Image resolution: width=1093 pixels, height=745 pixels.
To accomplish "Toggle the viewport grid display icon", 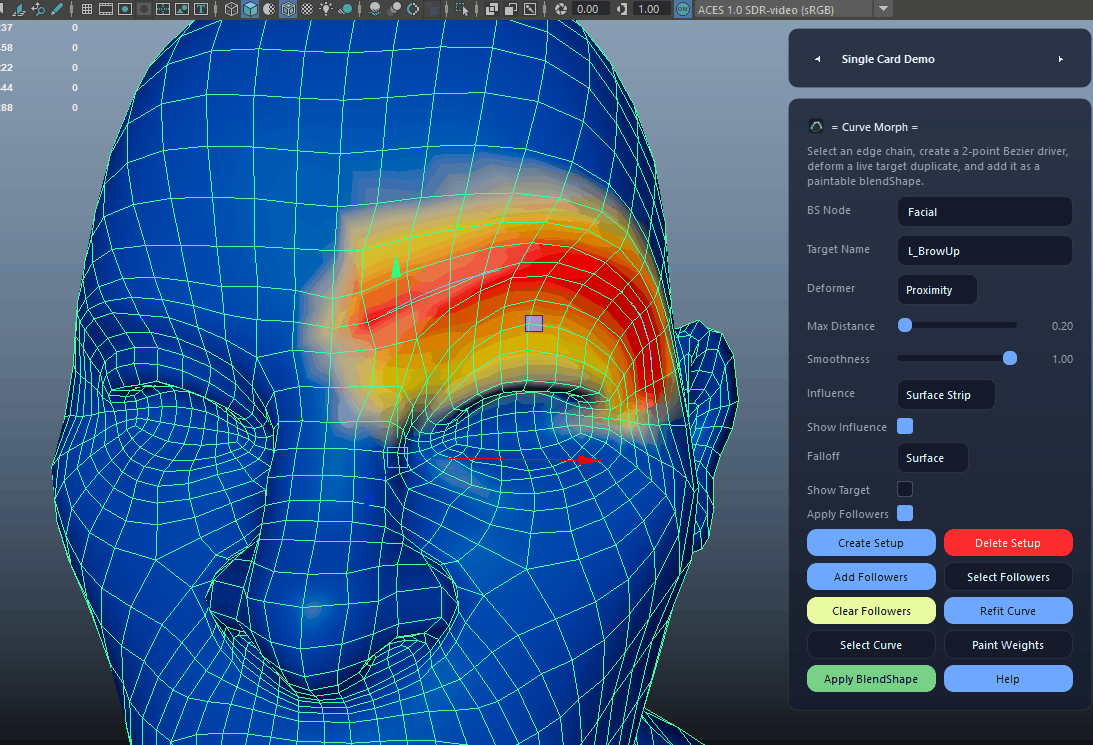I will [x=87, y=9].
